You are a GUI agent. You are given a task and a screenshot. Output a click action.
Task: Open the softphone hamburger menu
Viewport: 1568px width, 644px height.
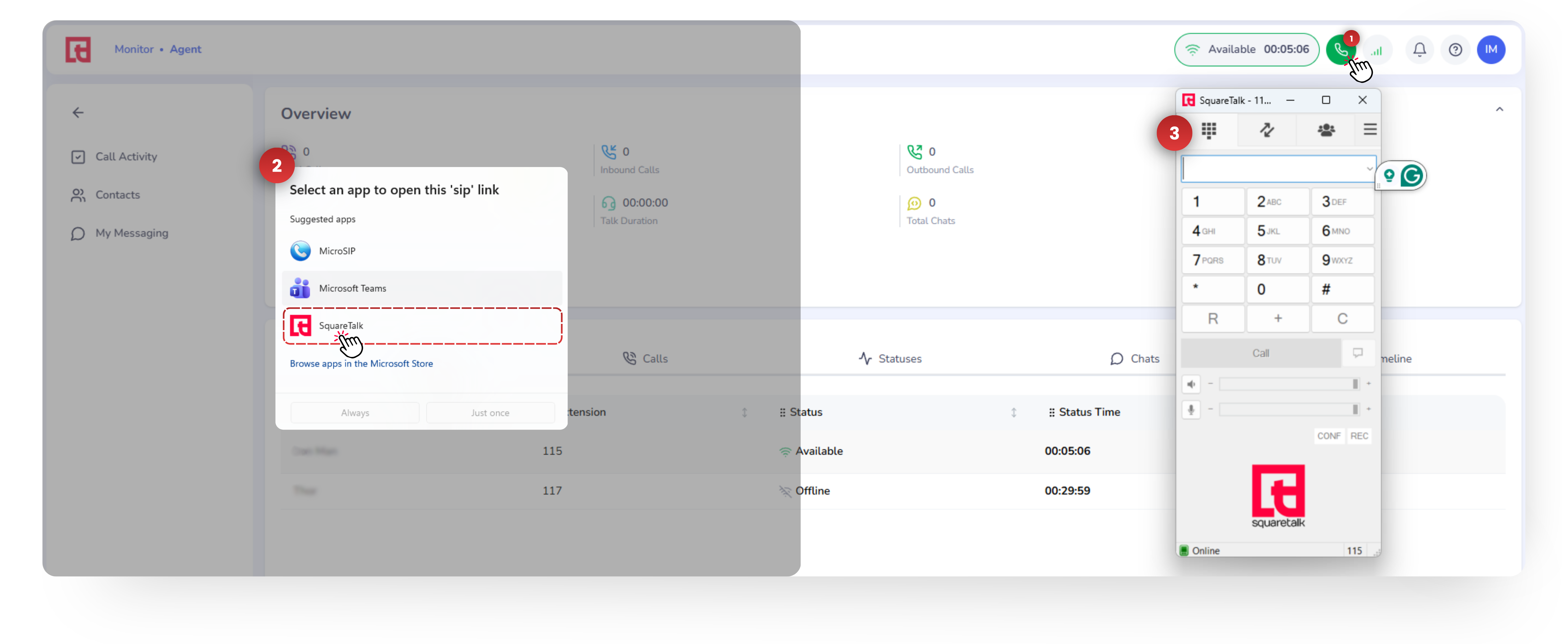[x=1370, y=130]
